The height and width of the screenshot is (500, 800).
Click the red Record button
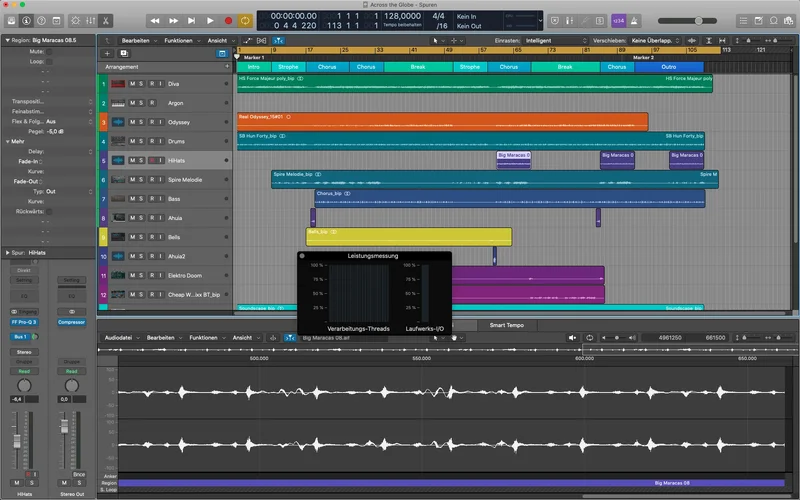228,20
